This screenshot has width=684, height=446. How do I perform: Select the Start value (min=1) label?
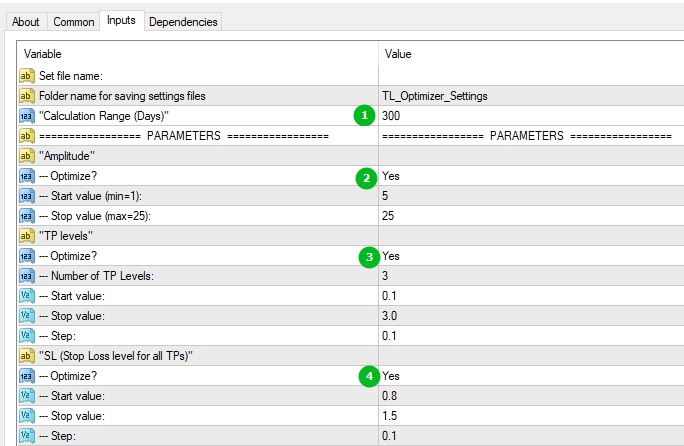[x=90, y=196]
